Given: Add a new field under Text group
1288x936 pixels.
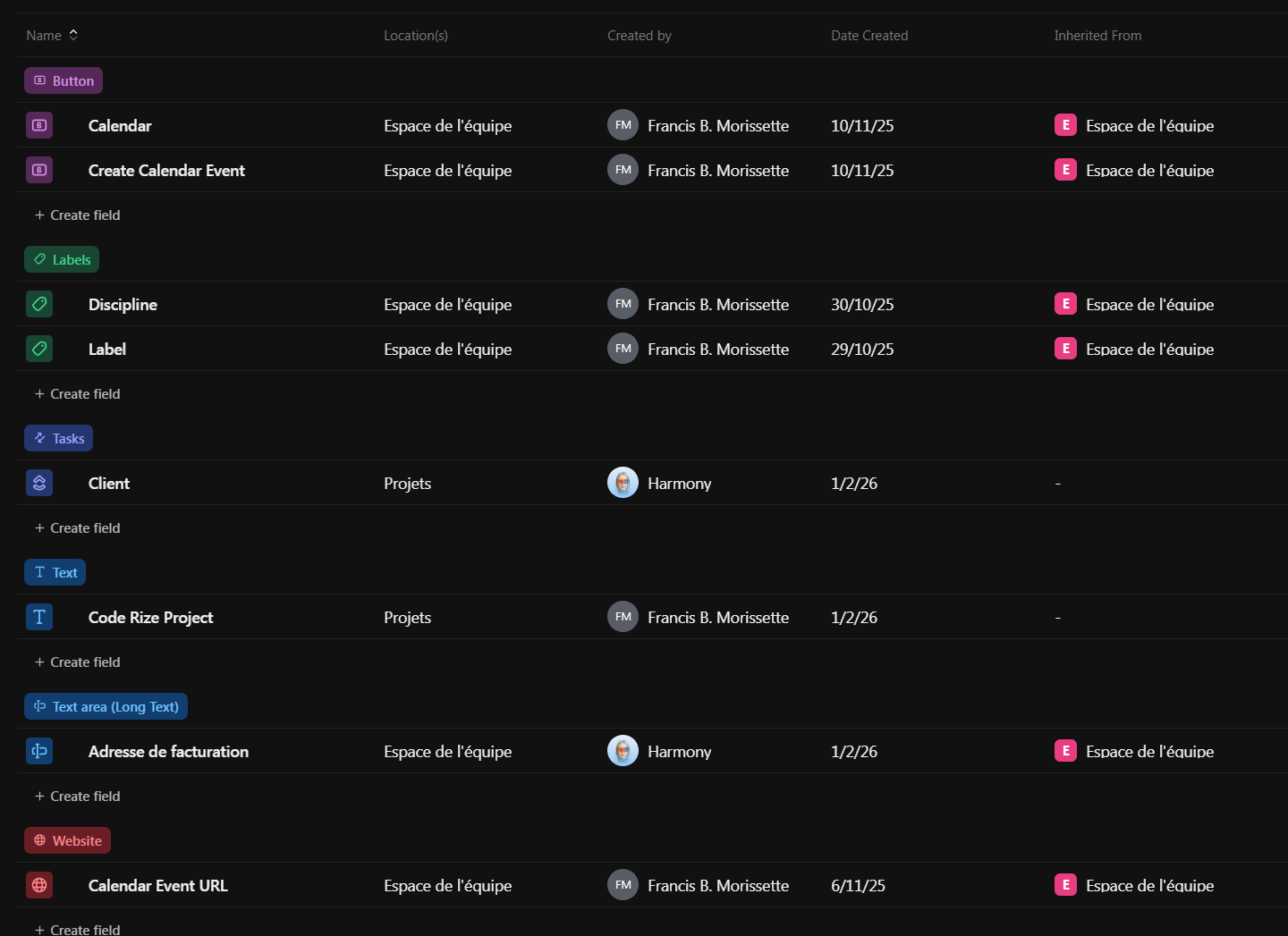Looking at the screenshot, I should [78, 662].
